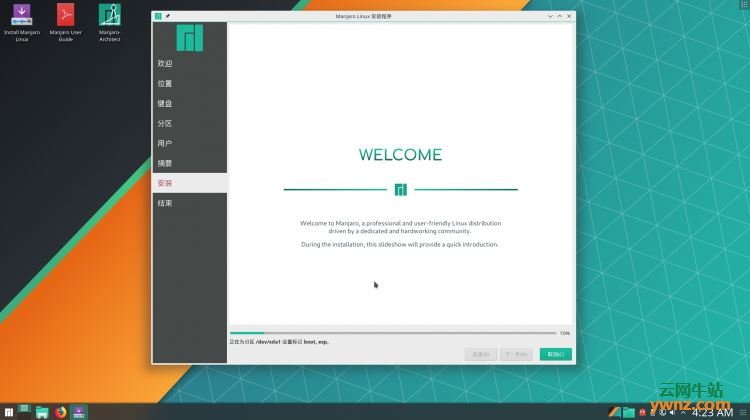Image resolution: width=750 pixels, height=420 pixels.
Task: Select the 用户 step in sidebar
Action: (x=190, y=143)
